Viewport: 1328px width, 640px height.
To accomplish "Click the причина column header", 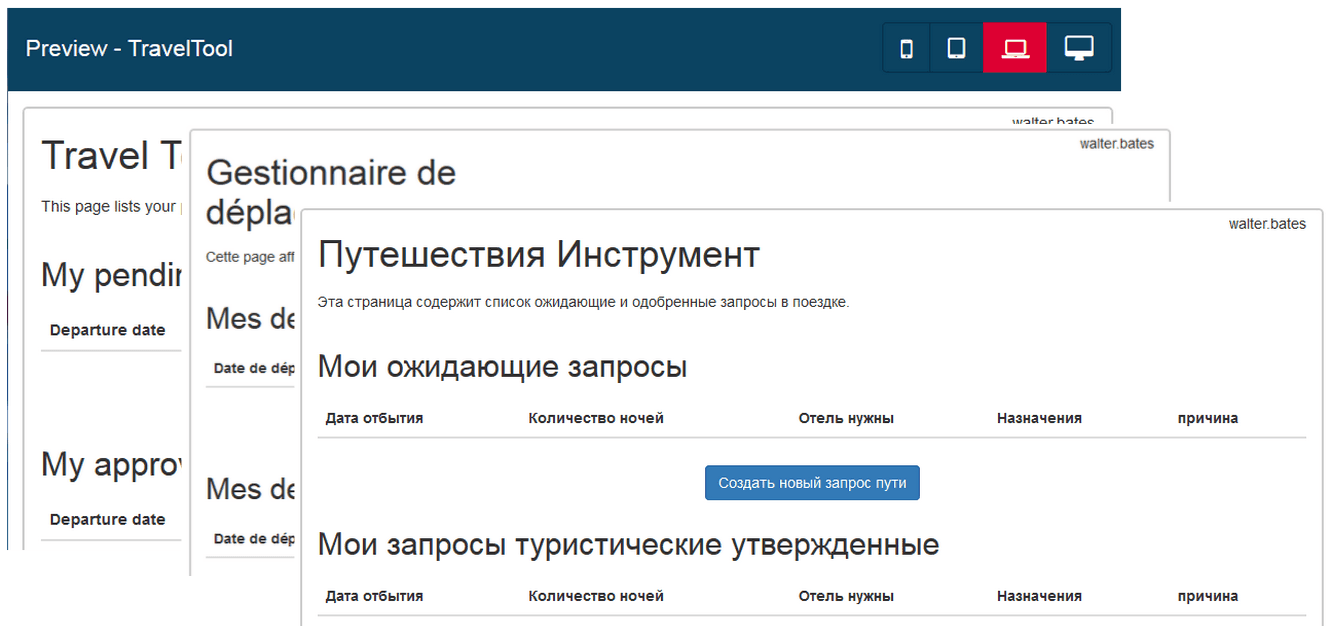I will pos(1207,418).
